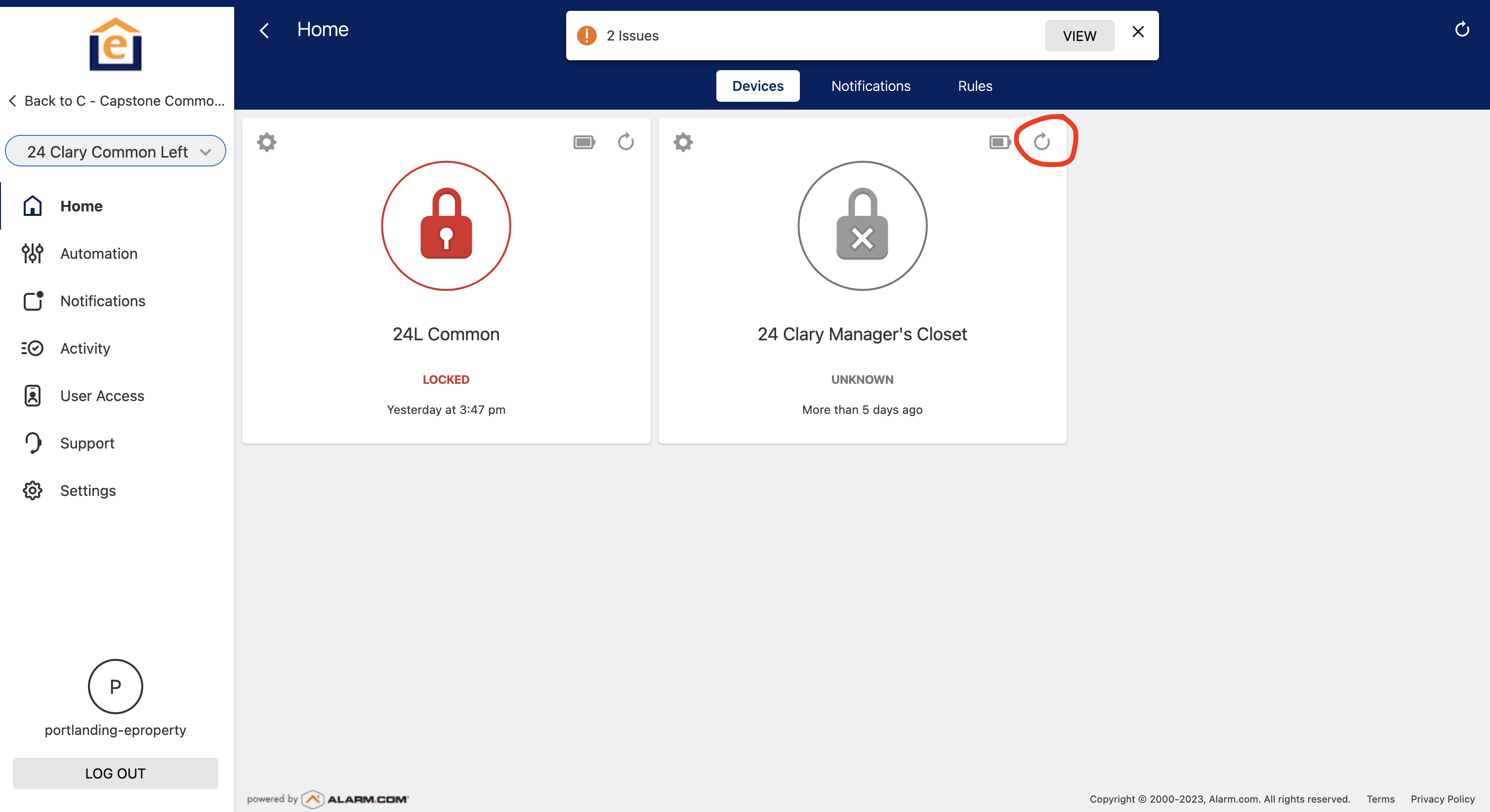Refresh 24 Clary Manager's Closet status
Viewport: 1490px width, 812px height.
1042,142
